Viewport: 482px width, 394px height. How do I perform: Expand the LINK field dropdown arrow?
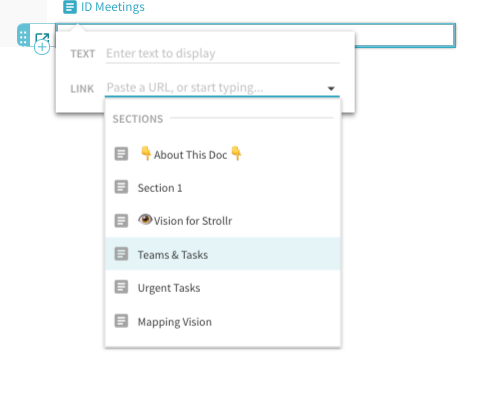point(331,89)
